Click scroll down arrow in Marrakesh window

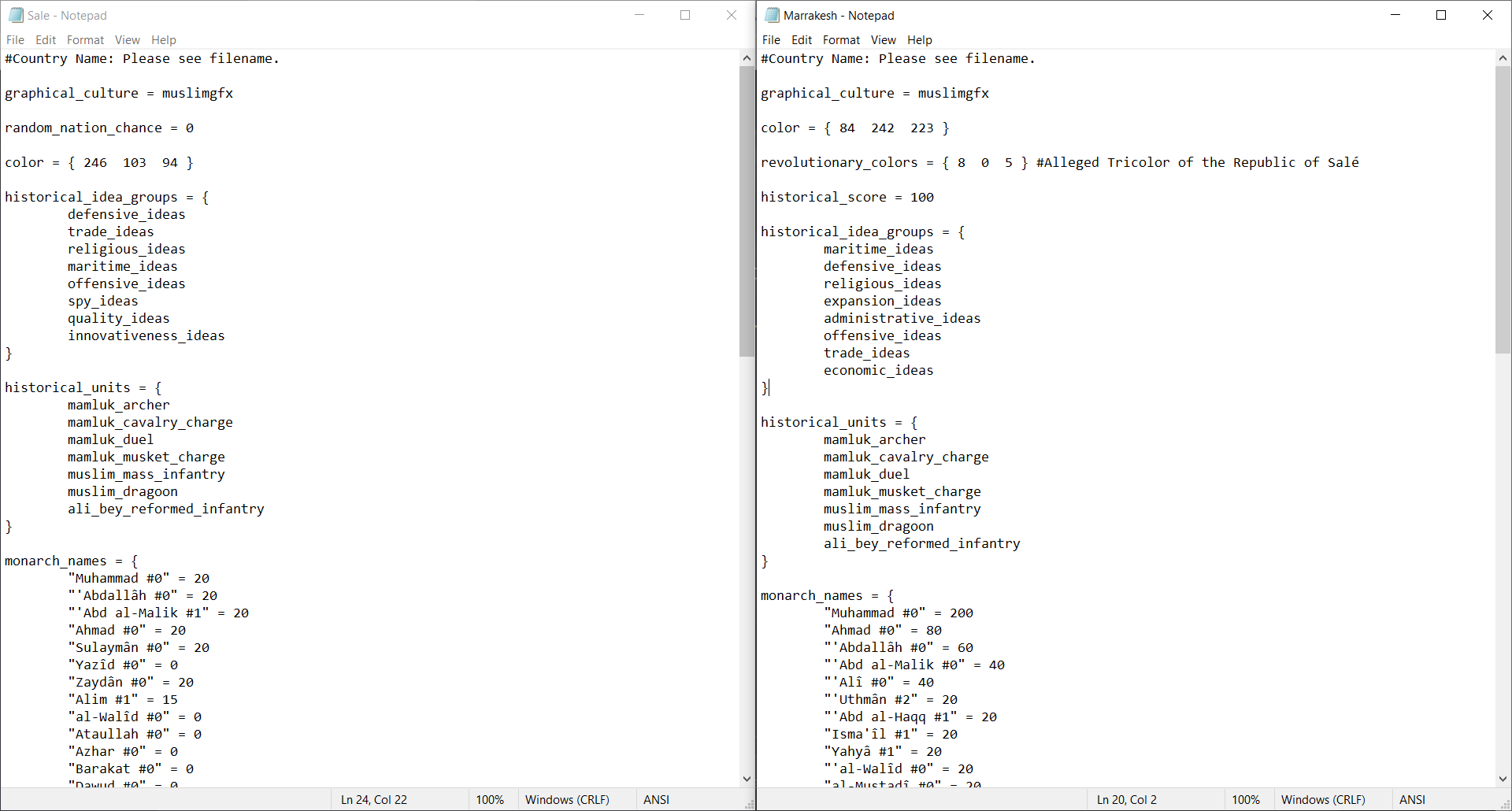(x=1503, y=779)
